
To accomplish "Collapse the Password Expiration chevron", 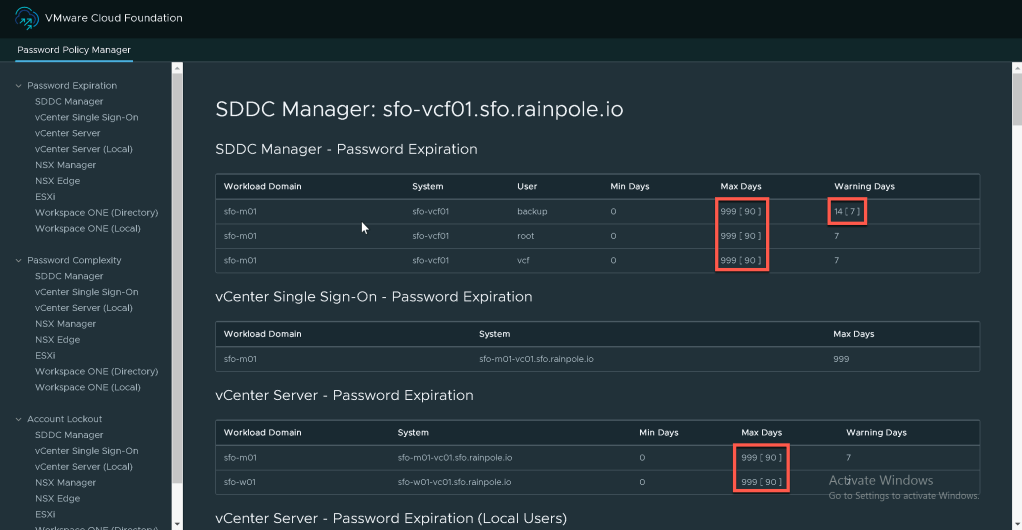I will click(x=18, y=86).
